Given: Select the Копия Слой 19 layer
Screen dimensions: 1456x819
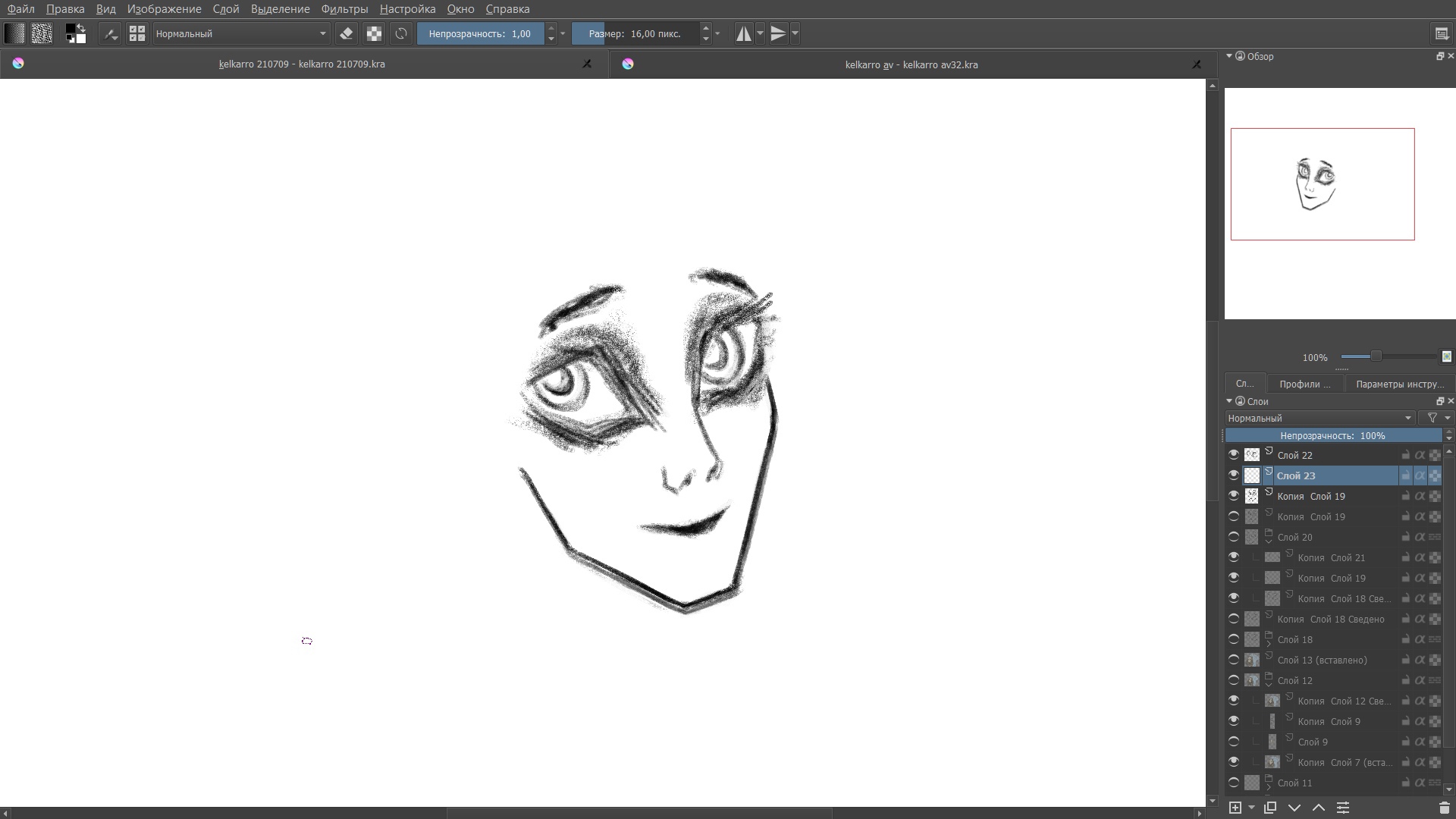Looking at the screenshot, I should pos(1311,496).
